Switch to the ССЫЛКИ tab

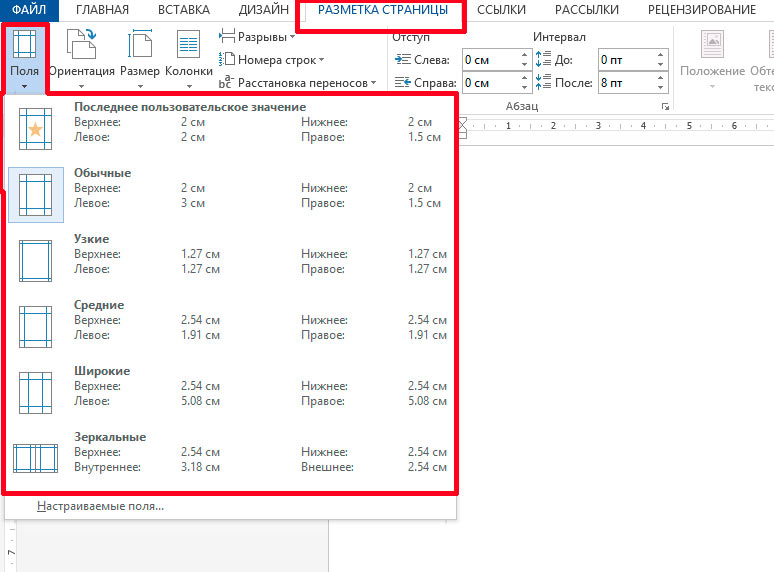(x=501, y=10)
